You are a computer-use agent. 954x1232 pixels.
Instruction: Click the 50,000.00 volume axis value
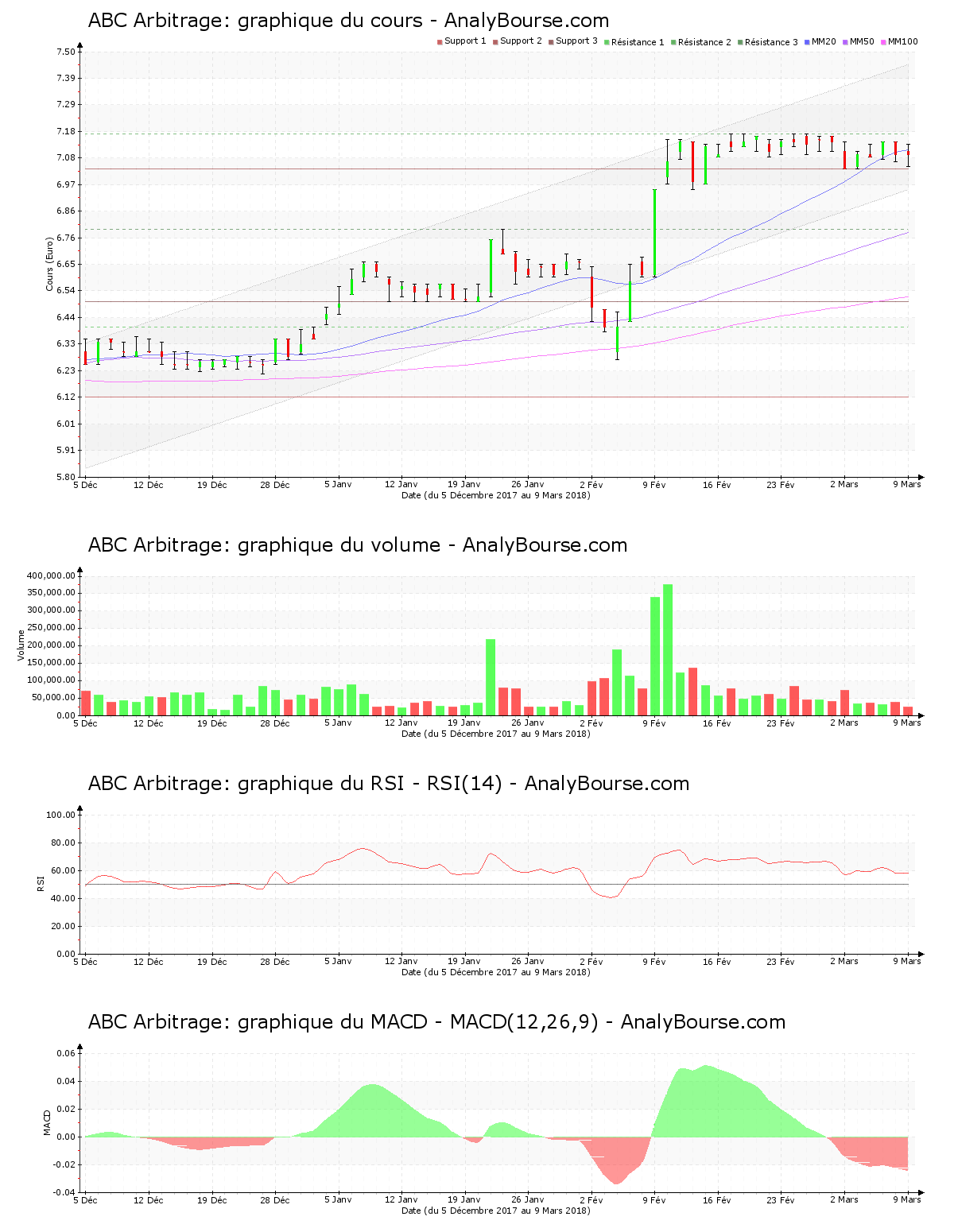pyautogui.click(x=54, y=698)
